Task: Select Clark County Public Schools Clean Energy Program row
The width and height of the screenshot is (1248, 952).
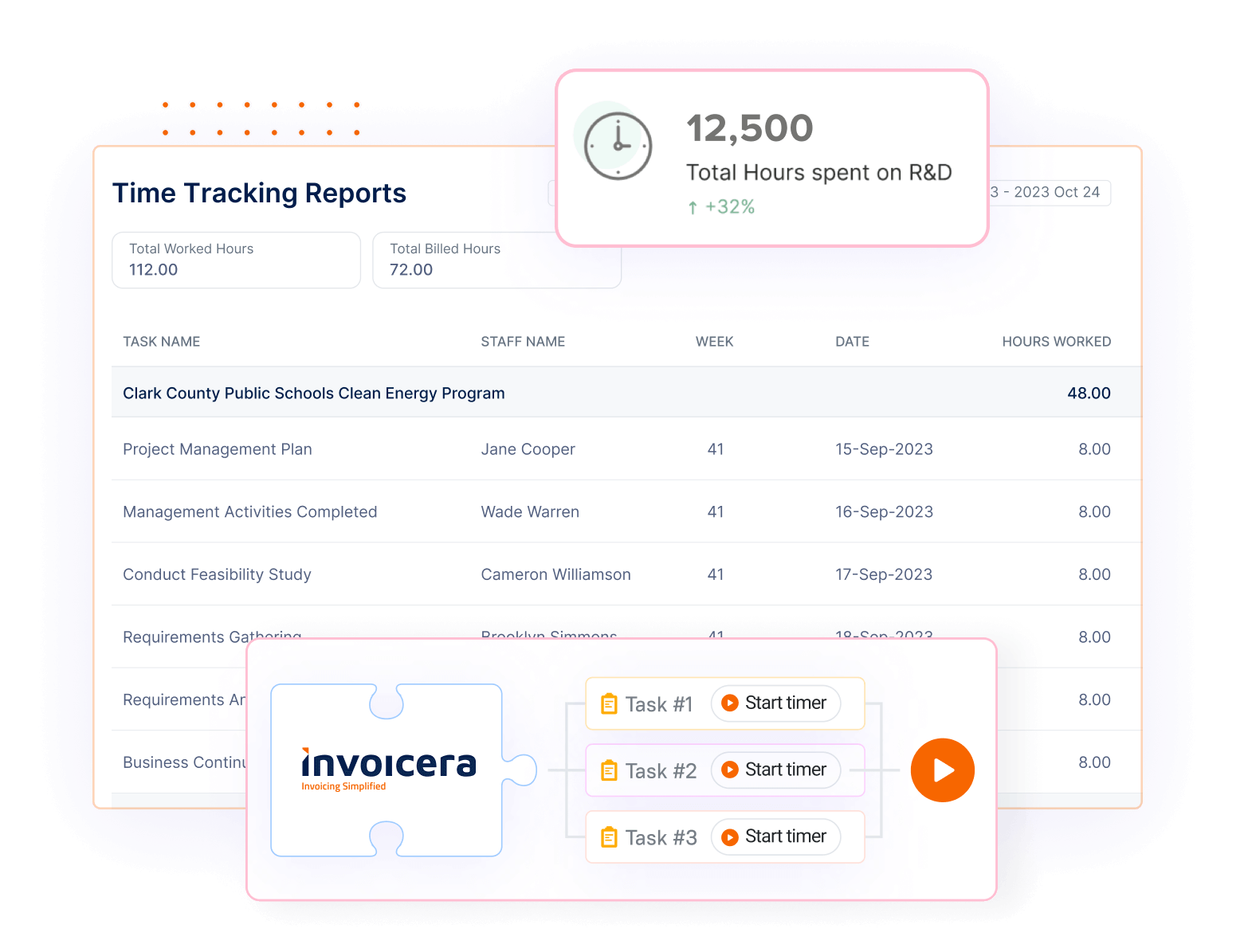Action: [x=626, y=393]
